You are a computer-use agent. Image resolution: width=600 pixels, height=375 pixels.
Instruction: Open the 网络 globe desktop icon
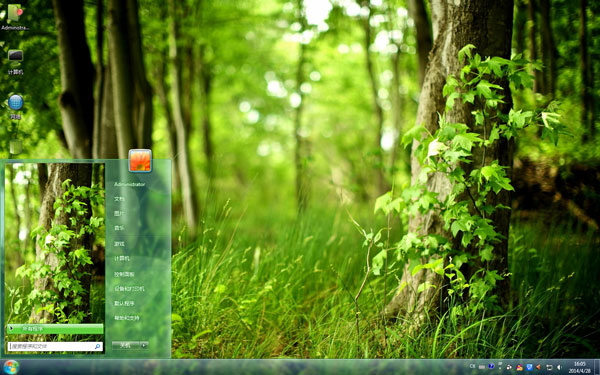coord(15,106)
